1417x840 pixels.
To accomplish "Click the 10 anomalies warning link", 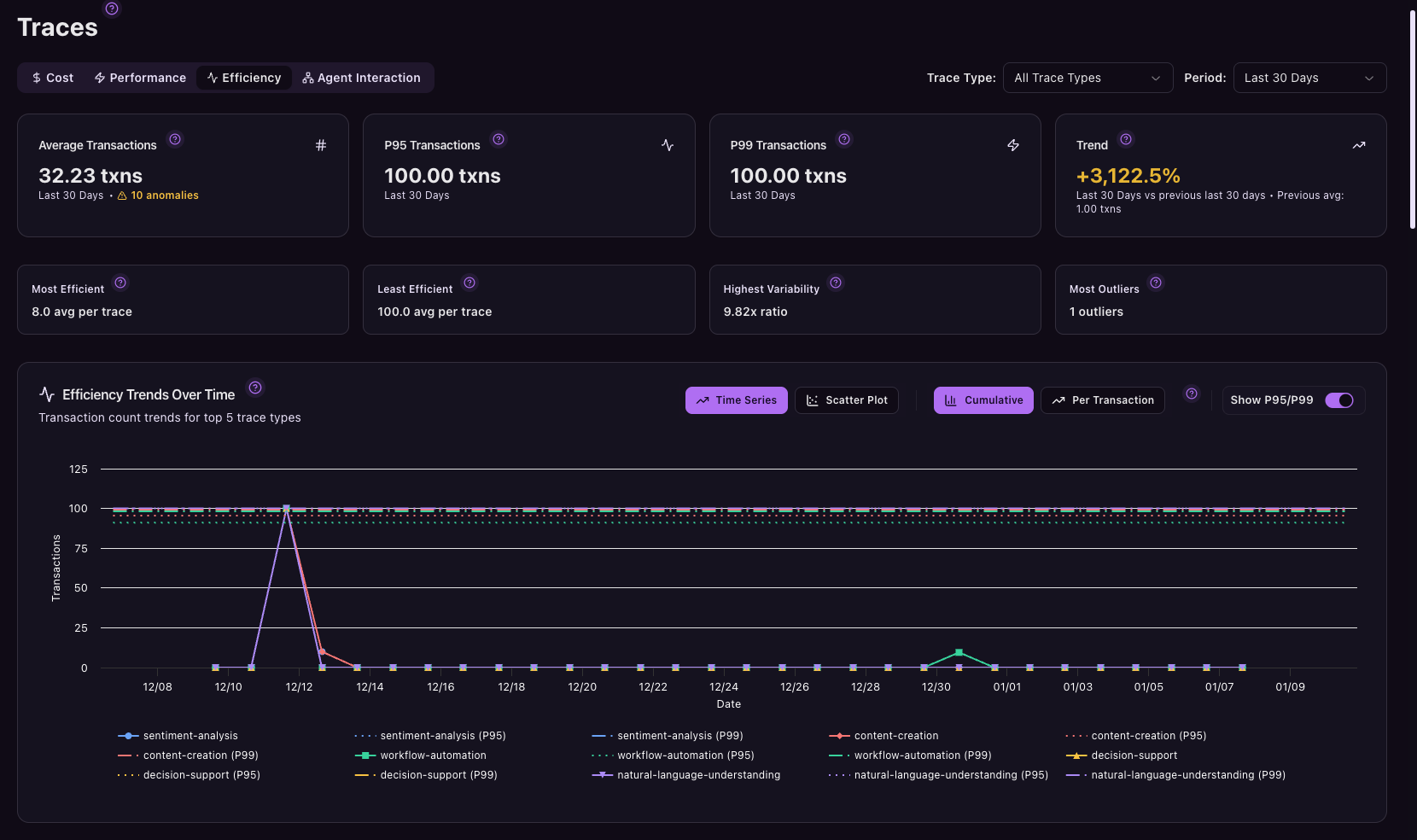I will pyautogui.click(x=164, y=195).
